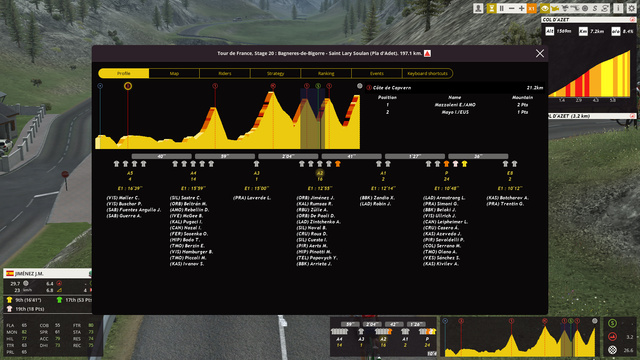Screen dimensions: 640x360
Task: Select group E8 label in dialog
Action: tap(510, 173)
